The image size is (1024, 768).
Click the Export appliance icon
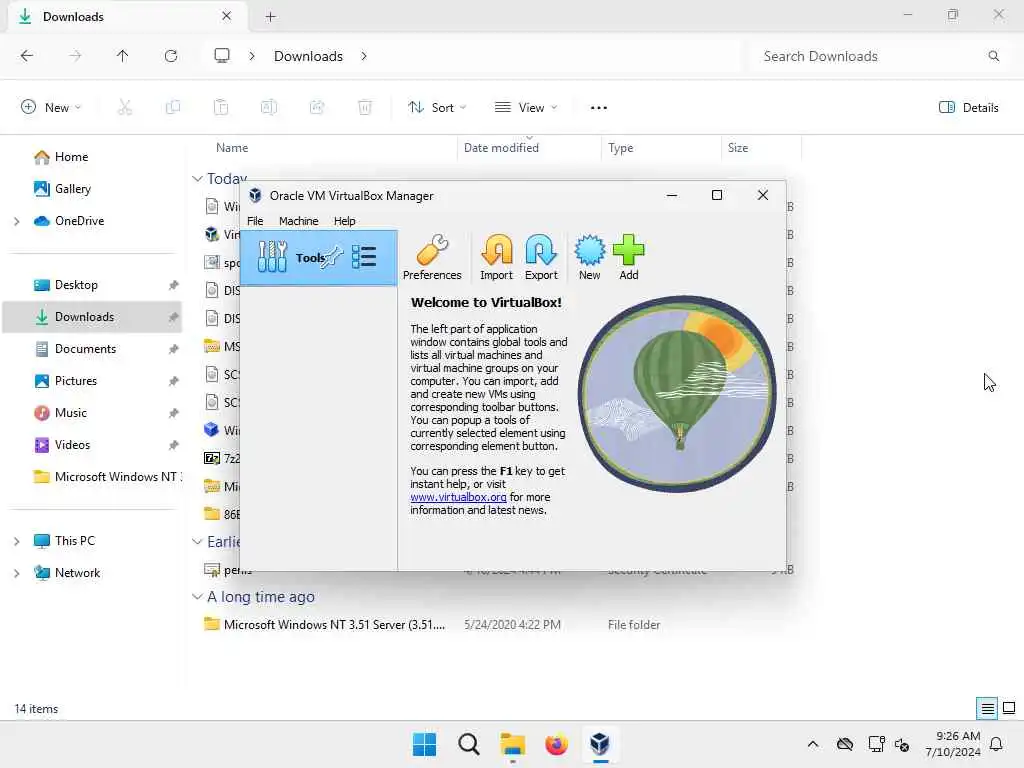click(x=541, y=257)
